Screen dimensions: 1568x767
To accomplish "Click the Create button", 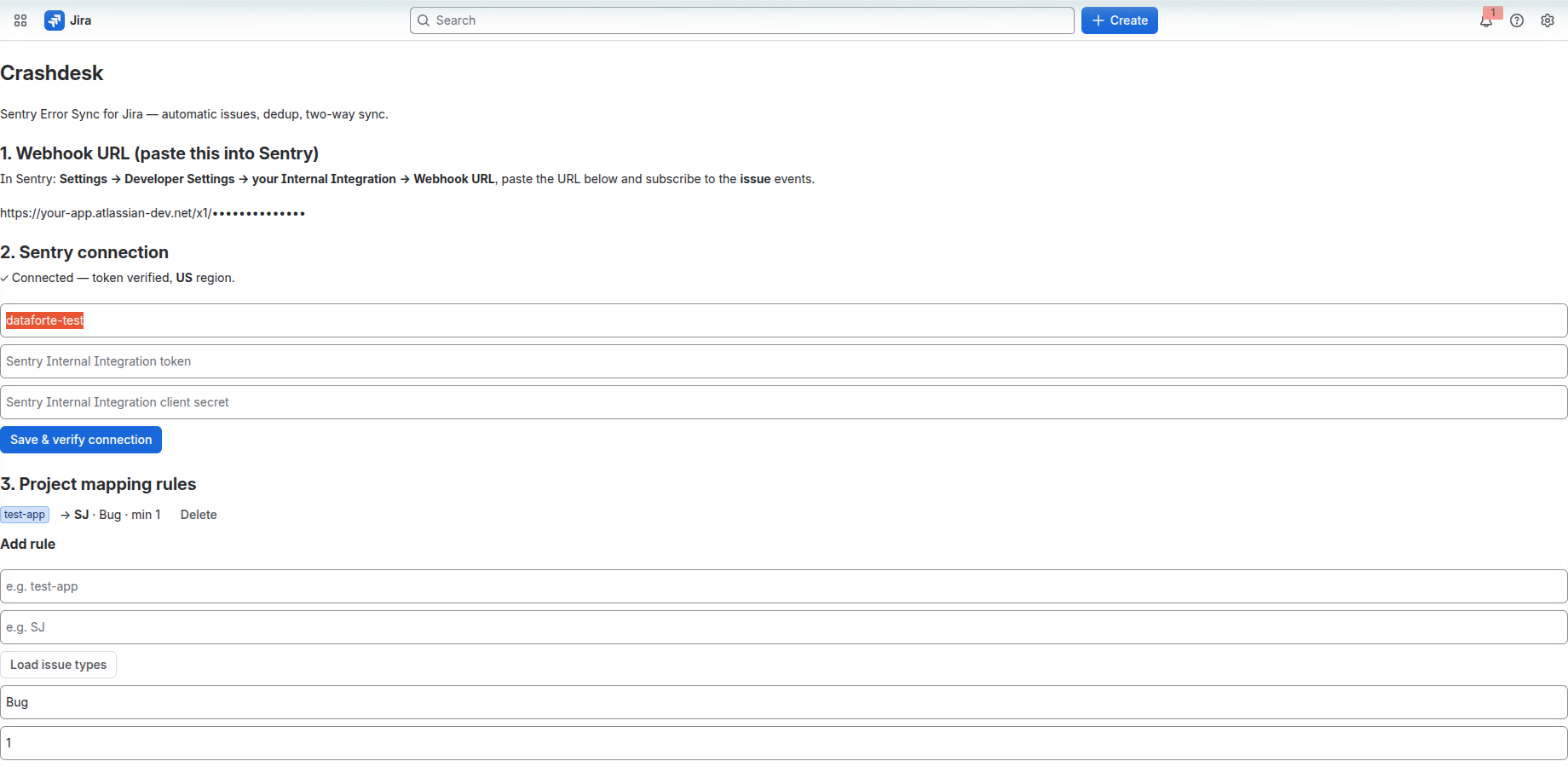I will point(1119,20).
